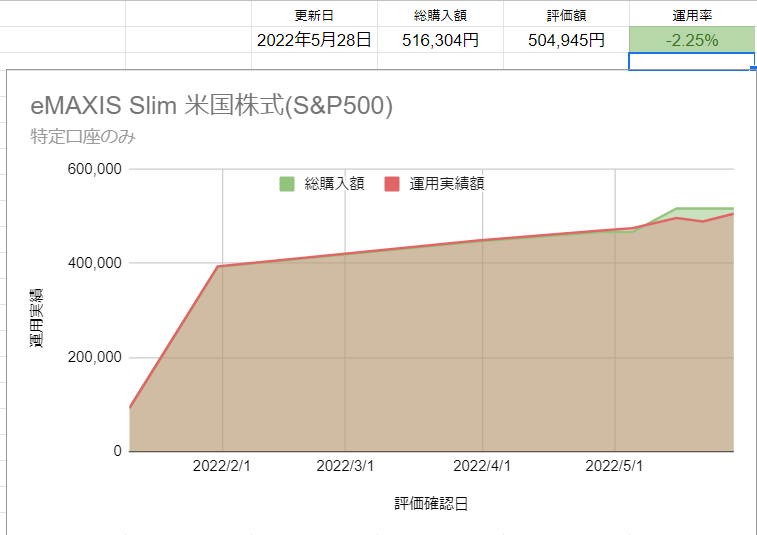Click the 0 y-axis label
This screenshot has height=535, width=757.
pyautogui.click(x=117, y=451)
